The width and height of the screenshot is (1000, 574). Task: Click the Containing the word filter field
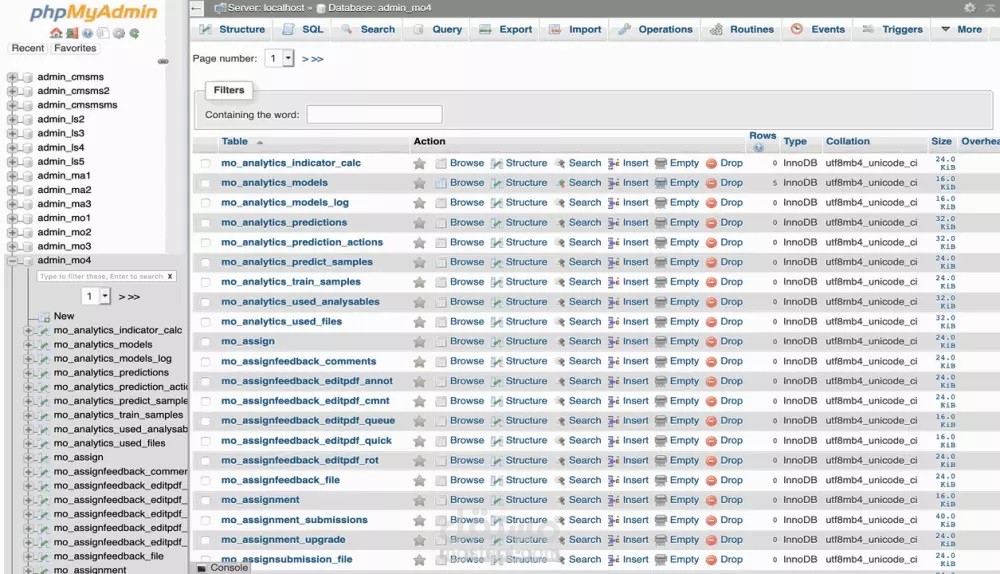(374, 115)
